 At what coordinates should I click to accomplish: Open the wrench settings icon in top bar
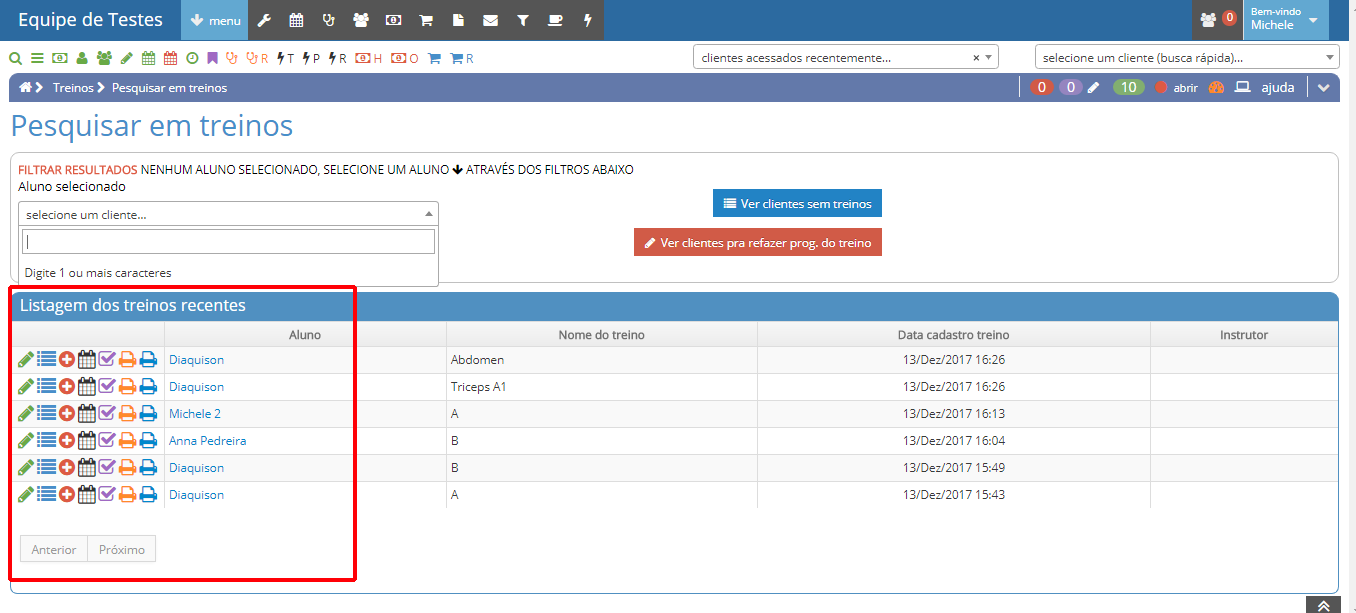[x=264, y=20]
